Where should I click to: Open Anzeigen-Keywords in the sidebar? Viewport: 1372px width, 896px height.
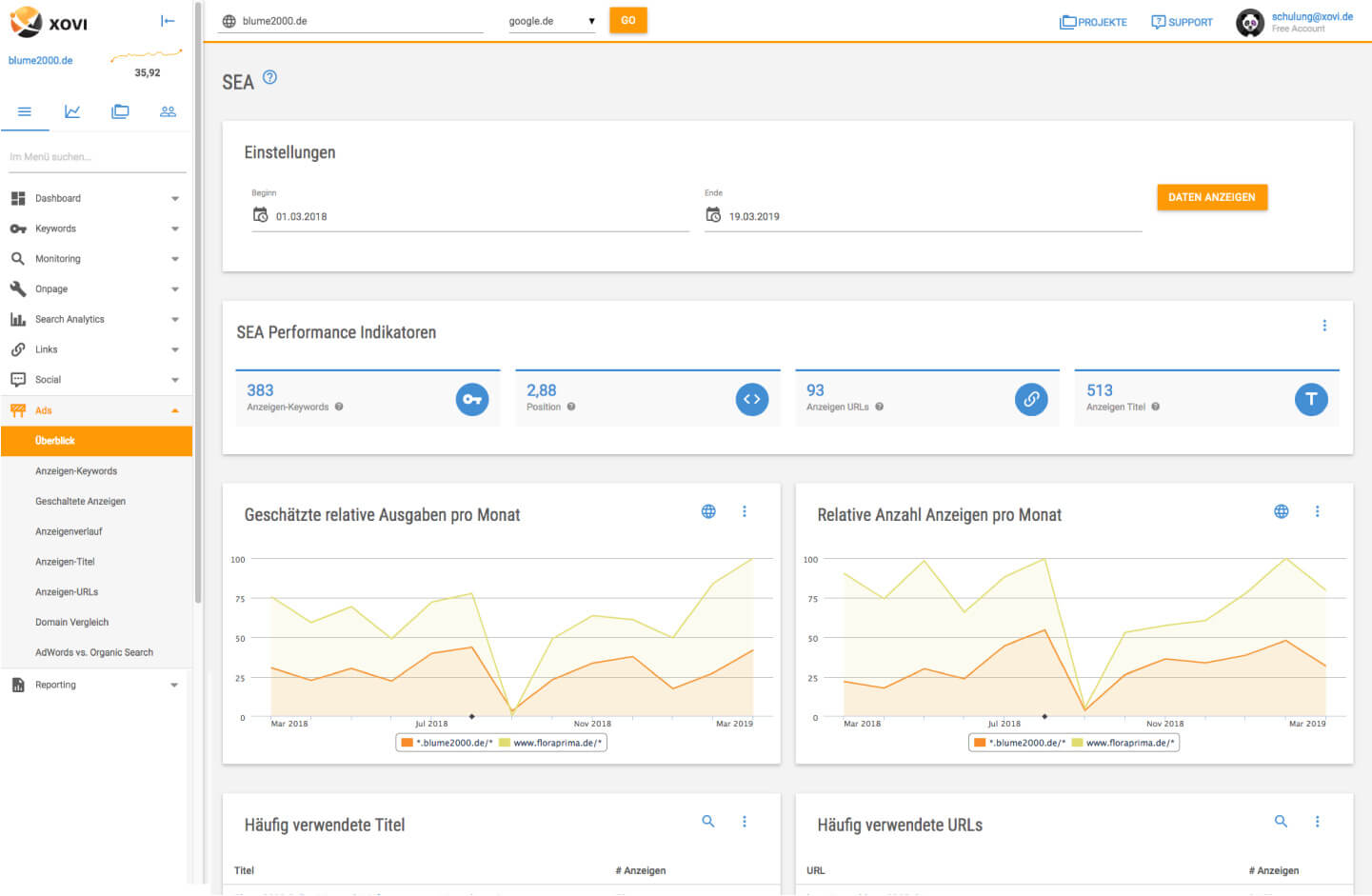coord(76,471)
